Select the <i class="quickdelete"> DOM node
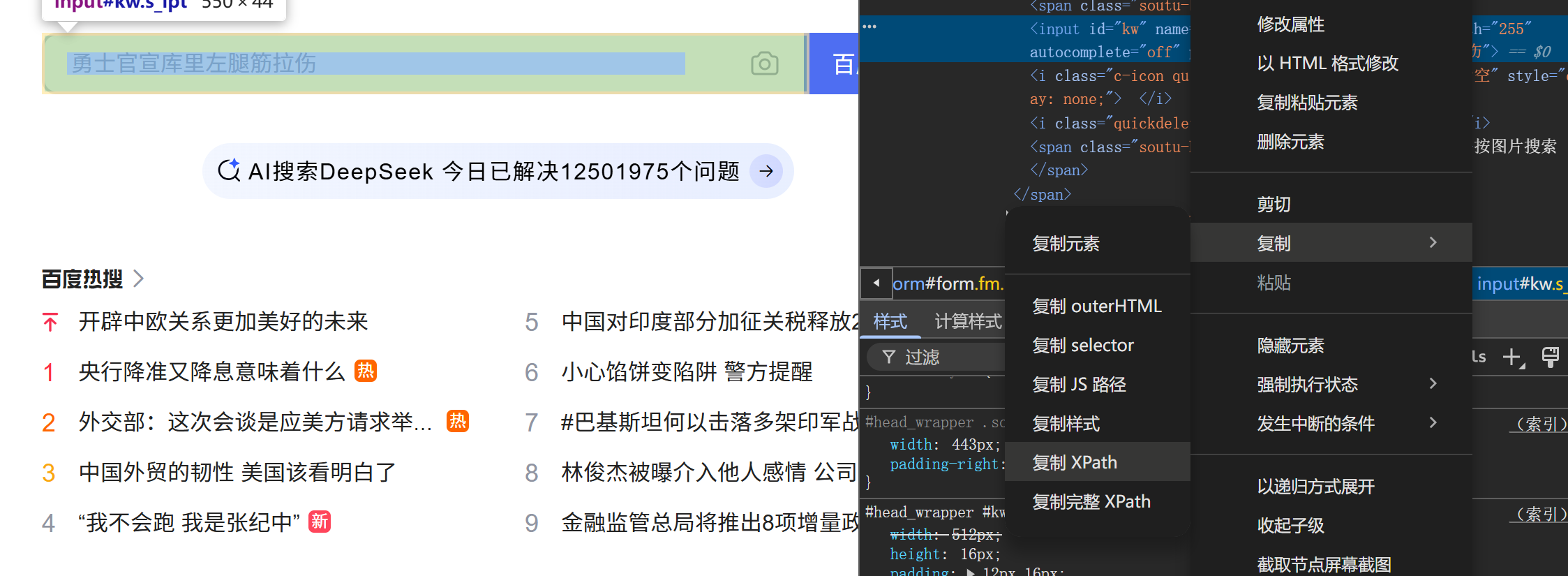 (1110, 124)
